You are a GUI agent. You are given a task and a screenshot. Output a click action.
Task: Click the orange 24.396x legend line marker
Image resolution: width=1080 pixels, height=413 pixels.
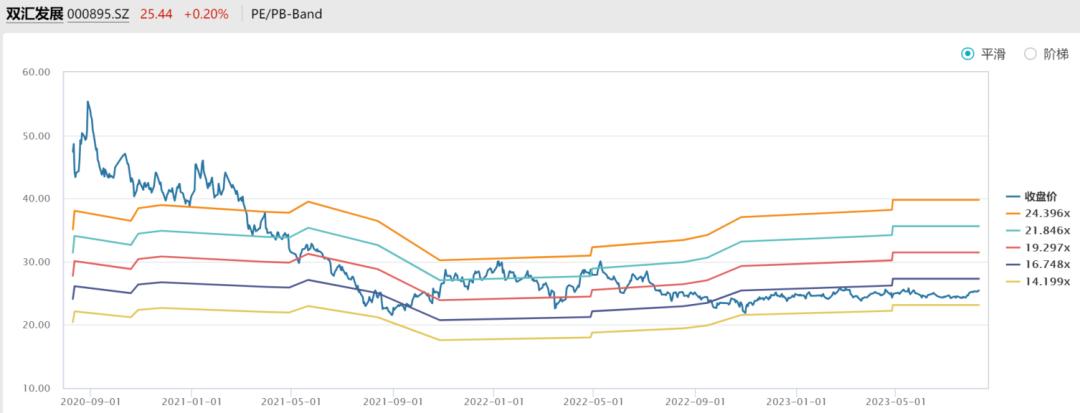pos(1012,213)
